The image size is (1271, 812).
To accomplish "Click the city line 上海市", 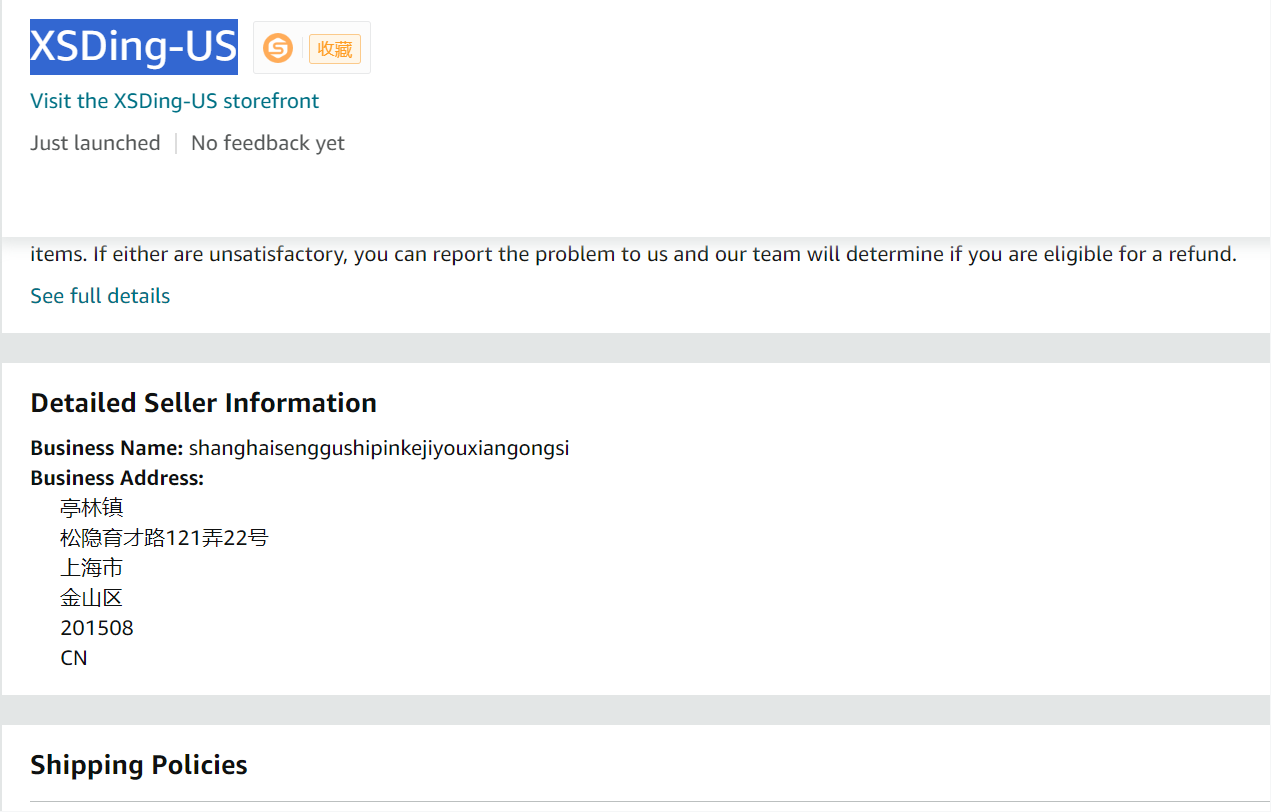I will click(x=92, y=568).
